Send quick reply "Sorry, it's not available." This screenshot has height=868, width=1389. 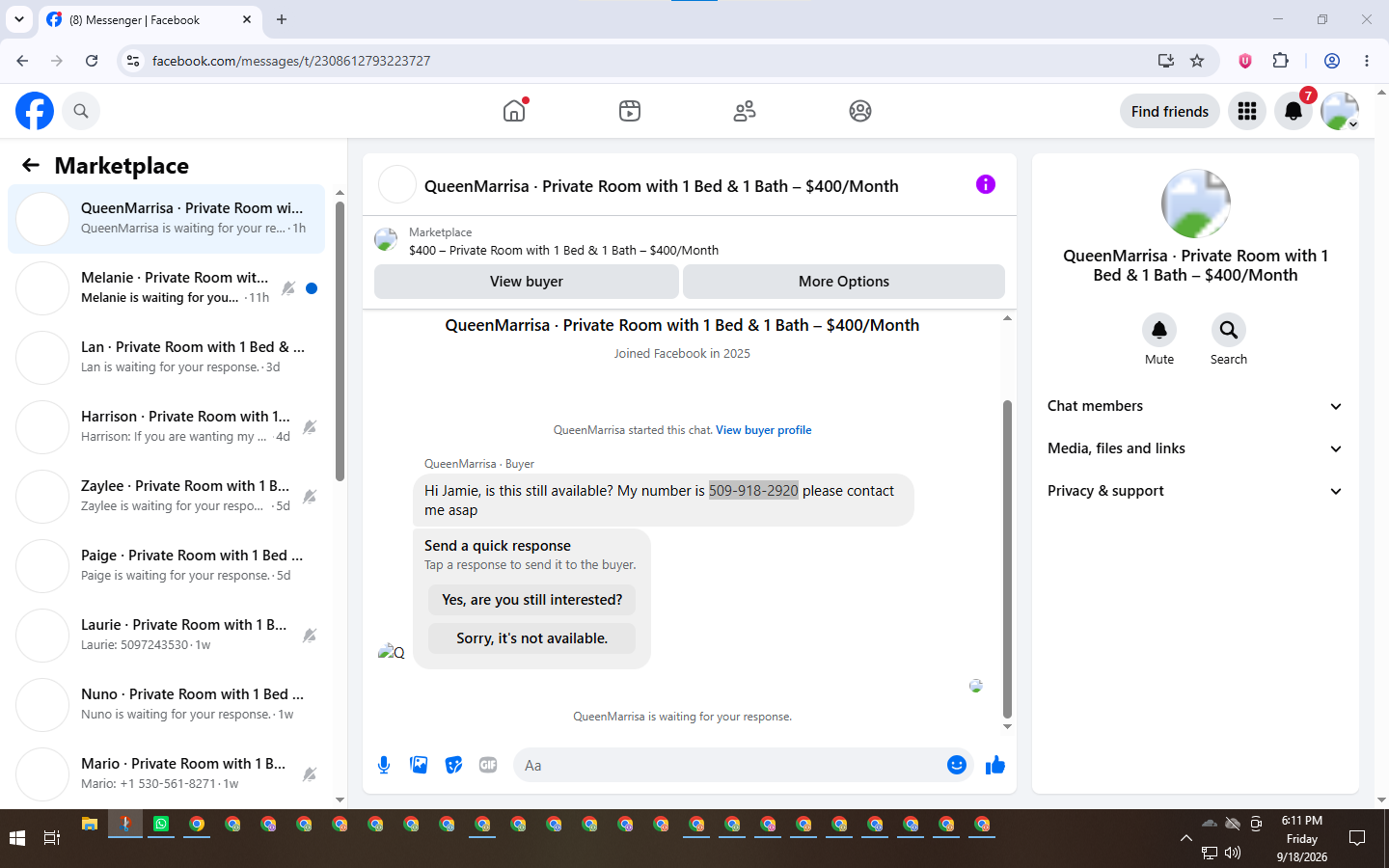[532, 638]
